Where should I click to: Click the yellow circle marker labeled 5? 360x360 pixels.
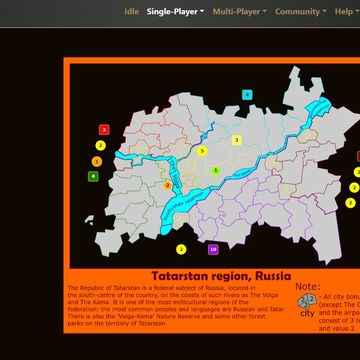pyautogui.click(x=202, y=151)
